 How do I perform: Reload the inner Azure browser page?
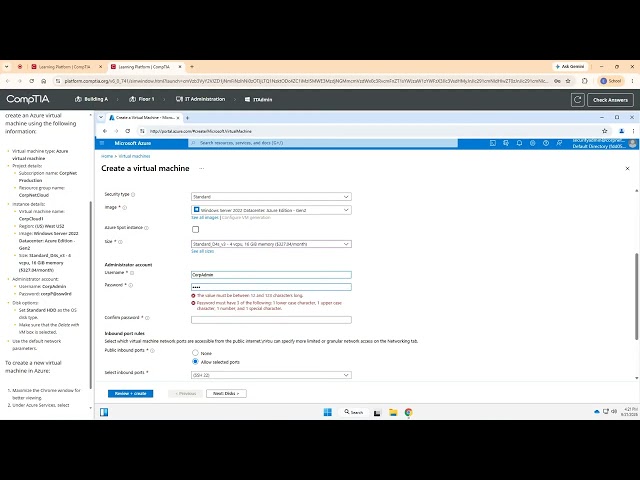[x=128, y=131]
